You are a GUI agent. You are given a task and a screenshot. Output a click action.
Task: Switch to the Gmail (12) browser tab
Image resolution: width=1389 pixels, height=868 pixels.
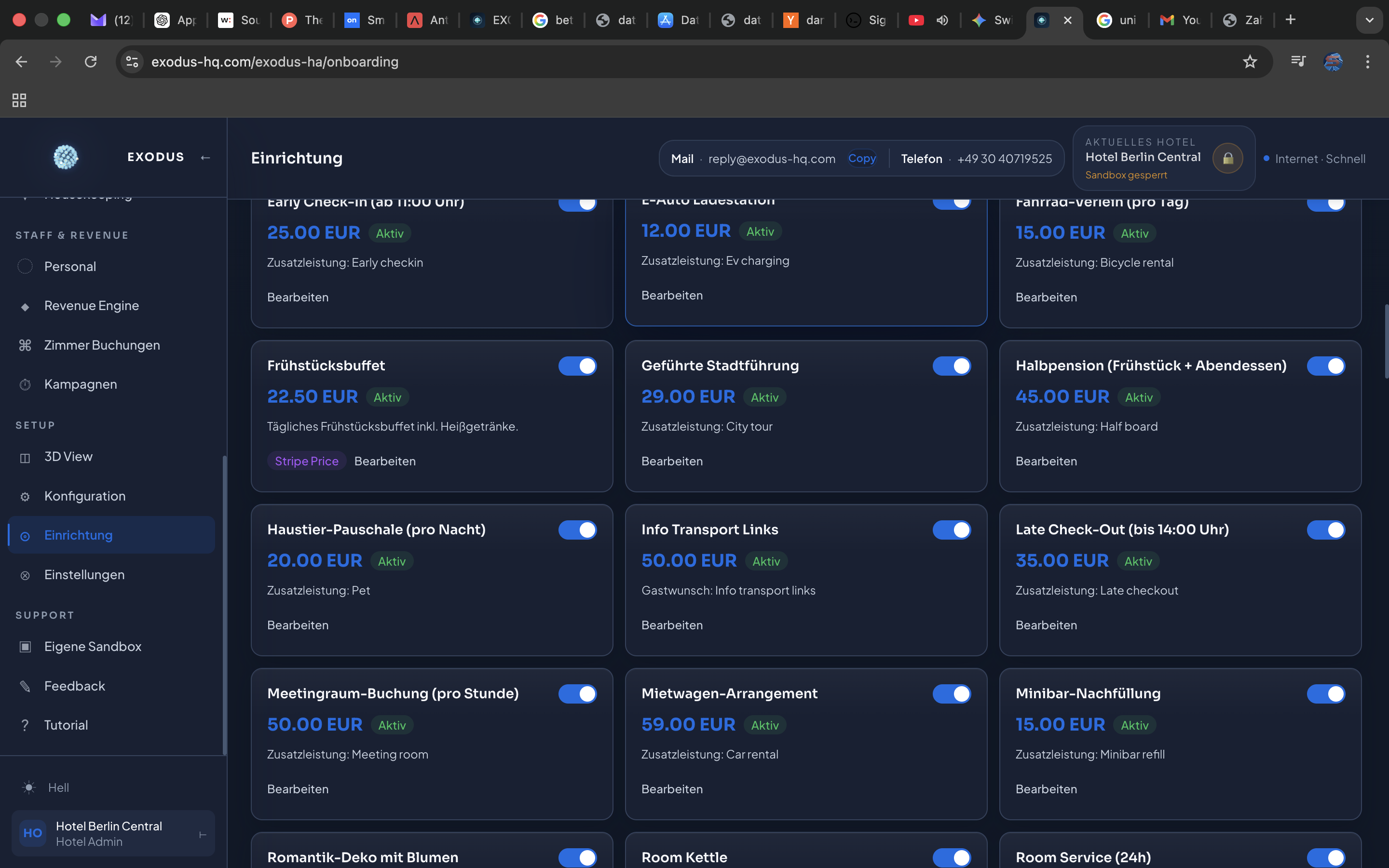[x=112, y=20]
